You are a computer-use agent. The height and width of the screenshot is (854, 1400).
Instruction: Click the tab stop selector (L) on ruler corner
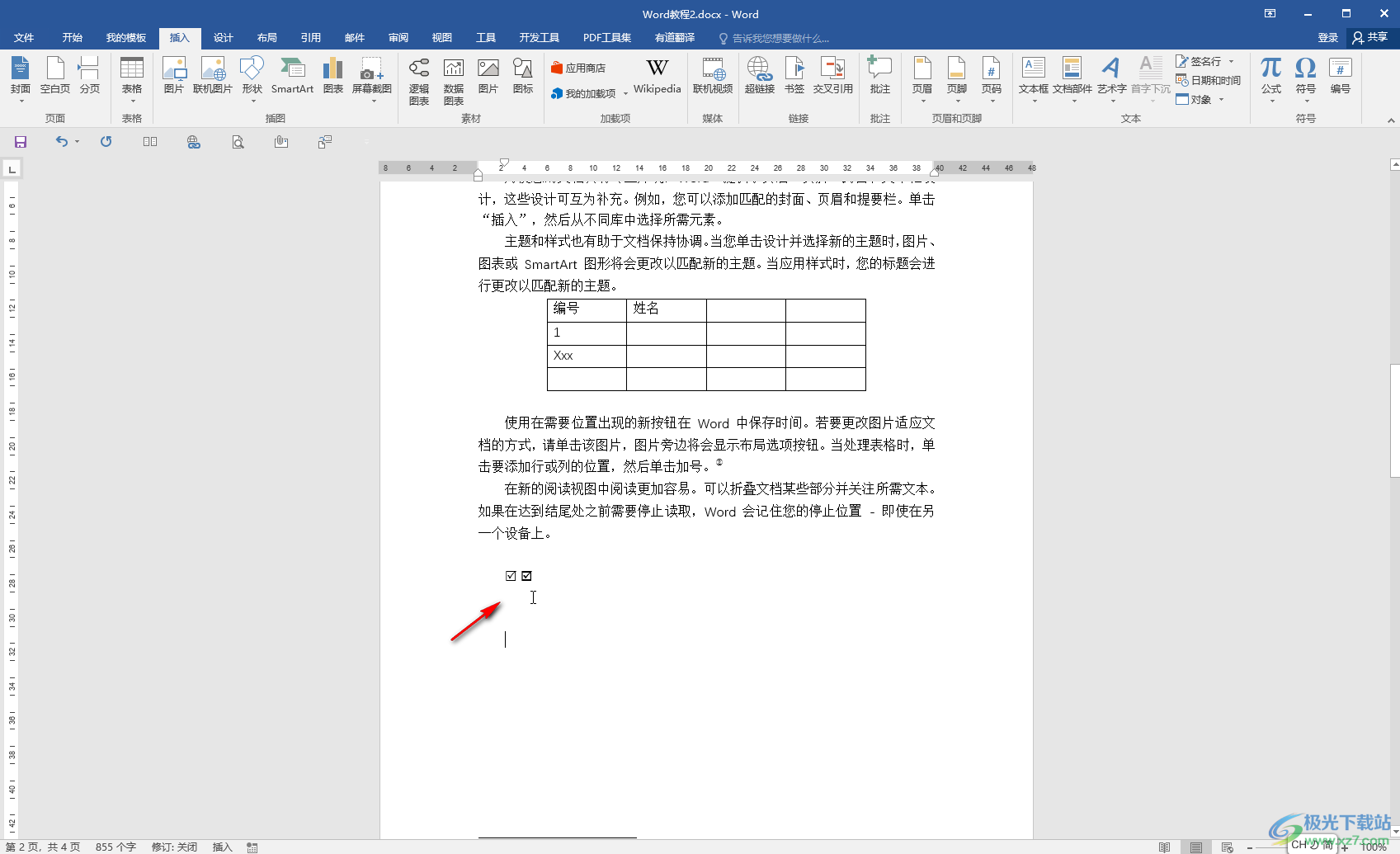[x=12, y=170]
